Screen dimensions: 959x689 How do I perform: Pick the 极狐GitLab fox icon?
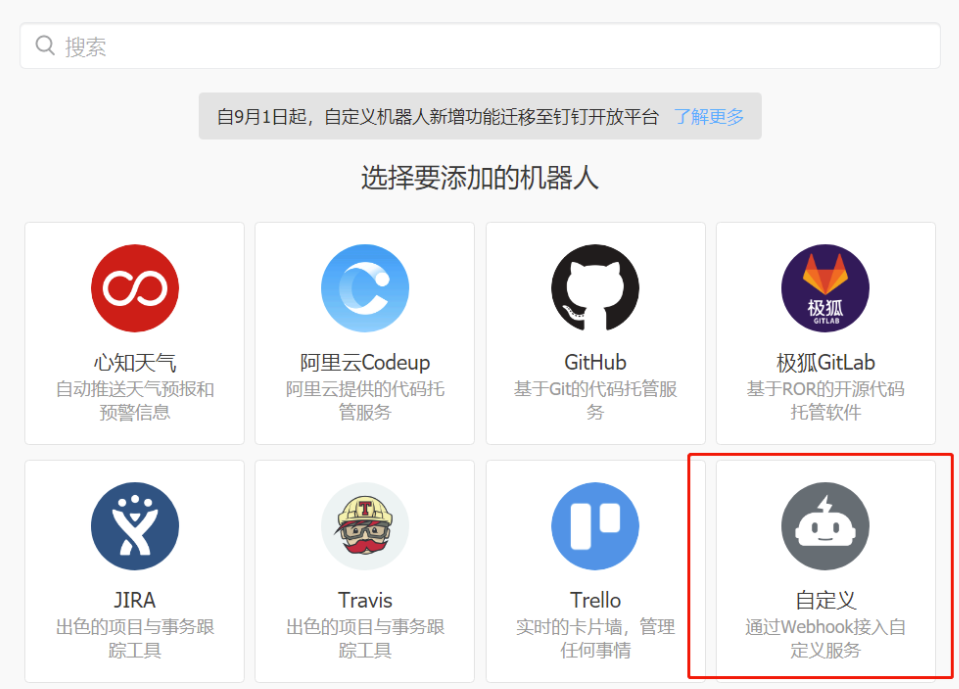coord(825,288)
